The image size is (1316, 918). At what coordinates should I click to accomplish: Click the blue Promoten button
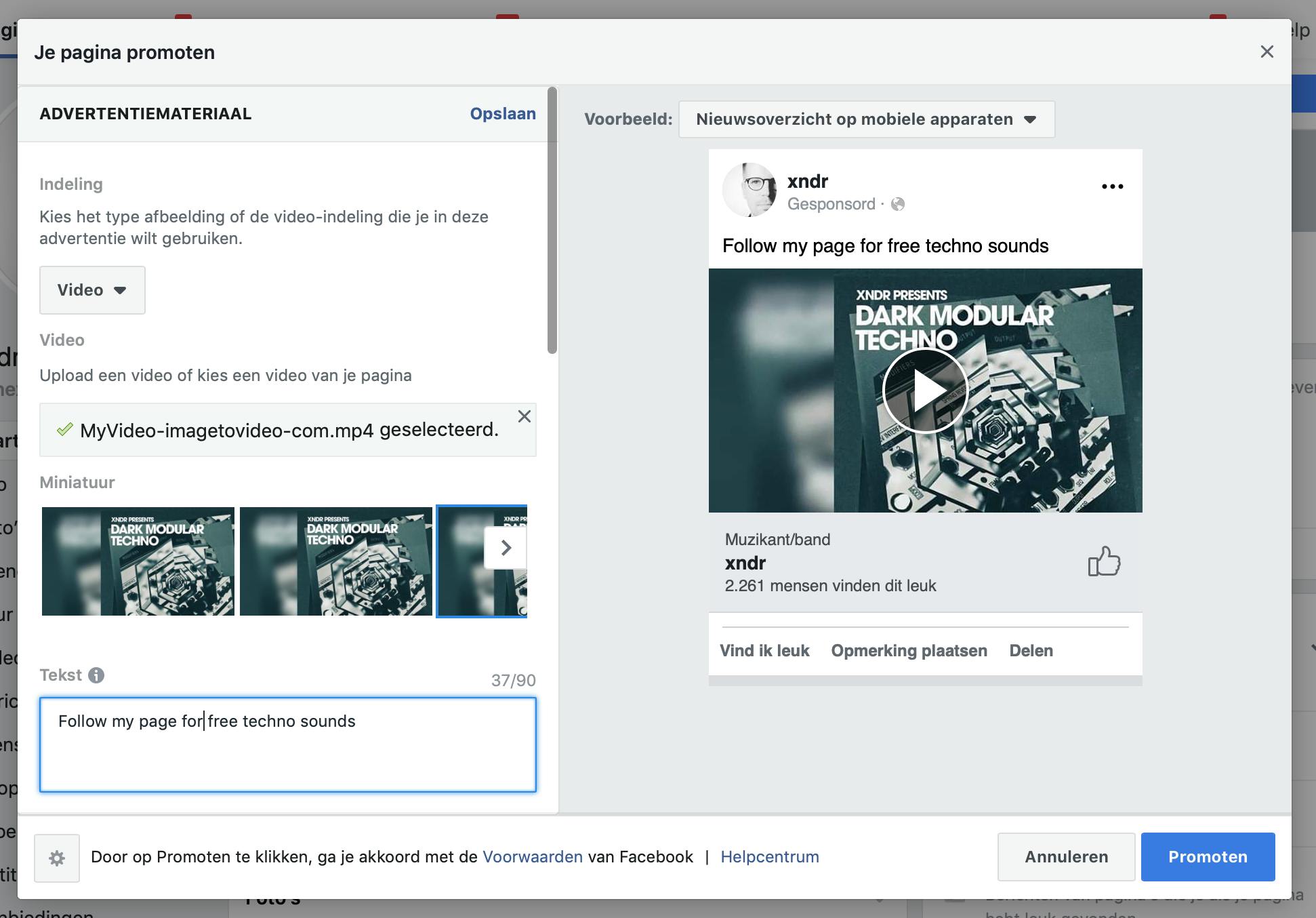pos(1208,857)
